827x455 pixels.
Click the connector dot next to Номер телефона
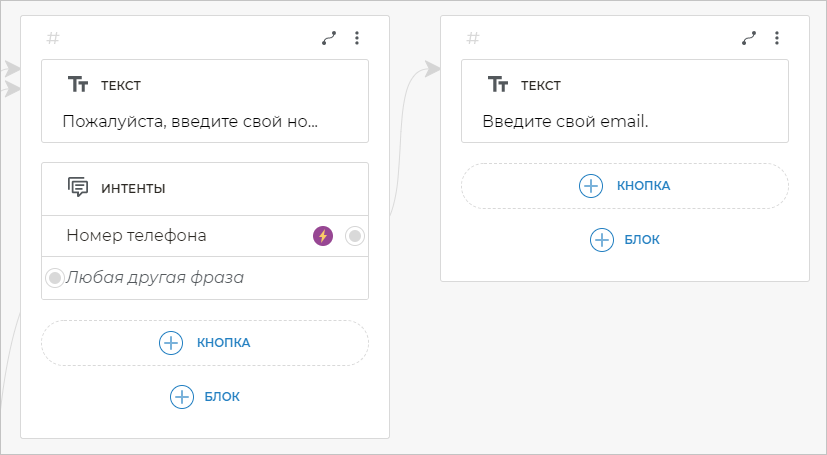[354, 236]
